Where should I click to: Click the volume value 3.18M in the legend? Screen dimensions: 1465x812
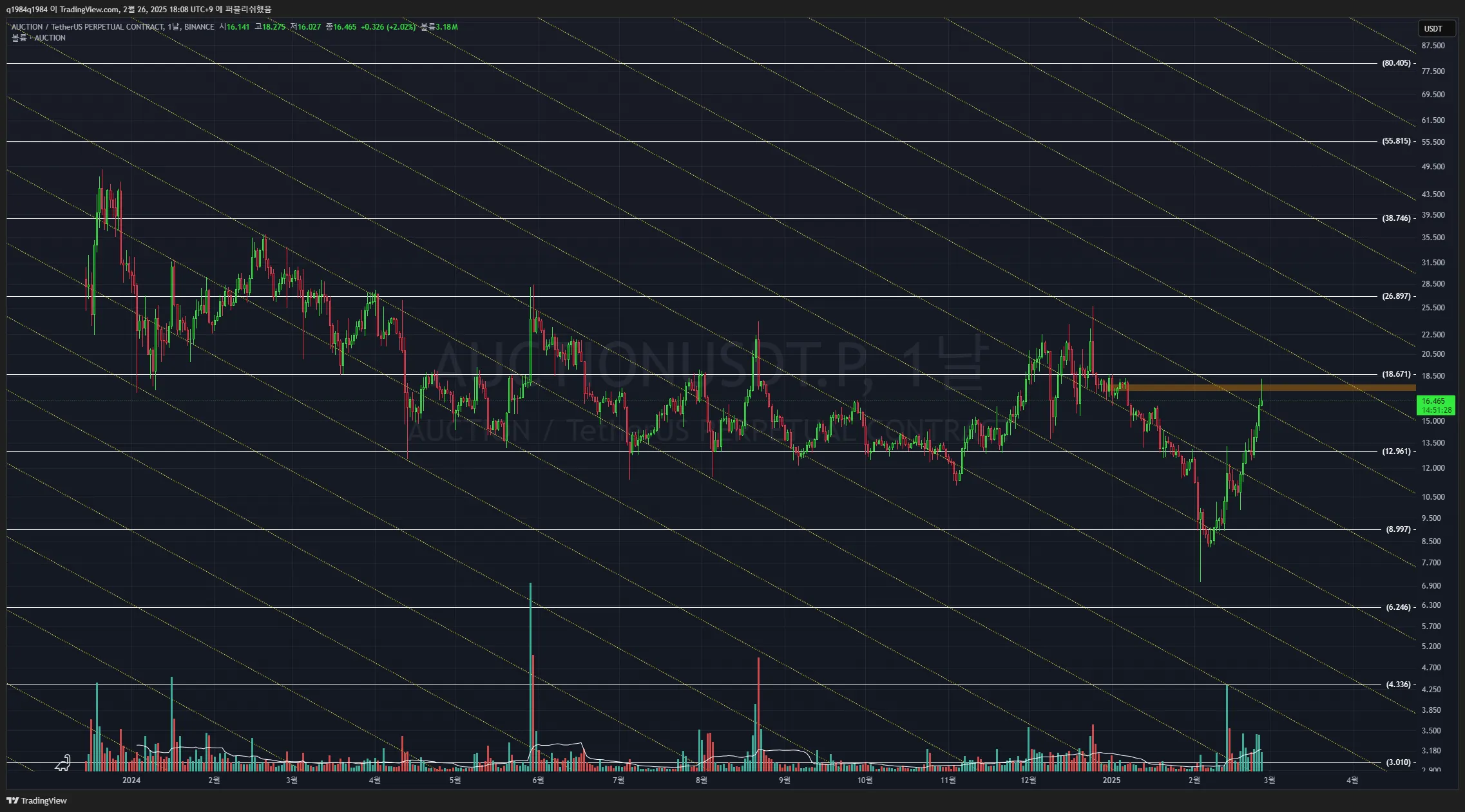(x=446, y=27)
